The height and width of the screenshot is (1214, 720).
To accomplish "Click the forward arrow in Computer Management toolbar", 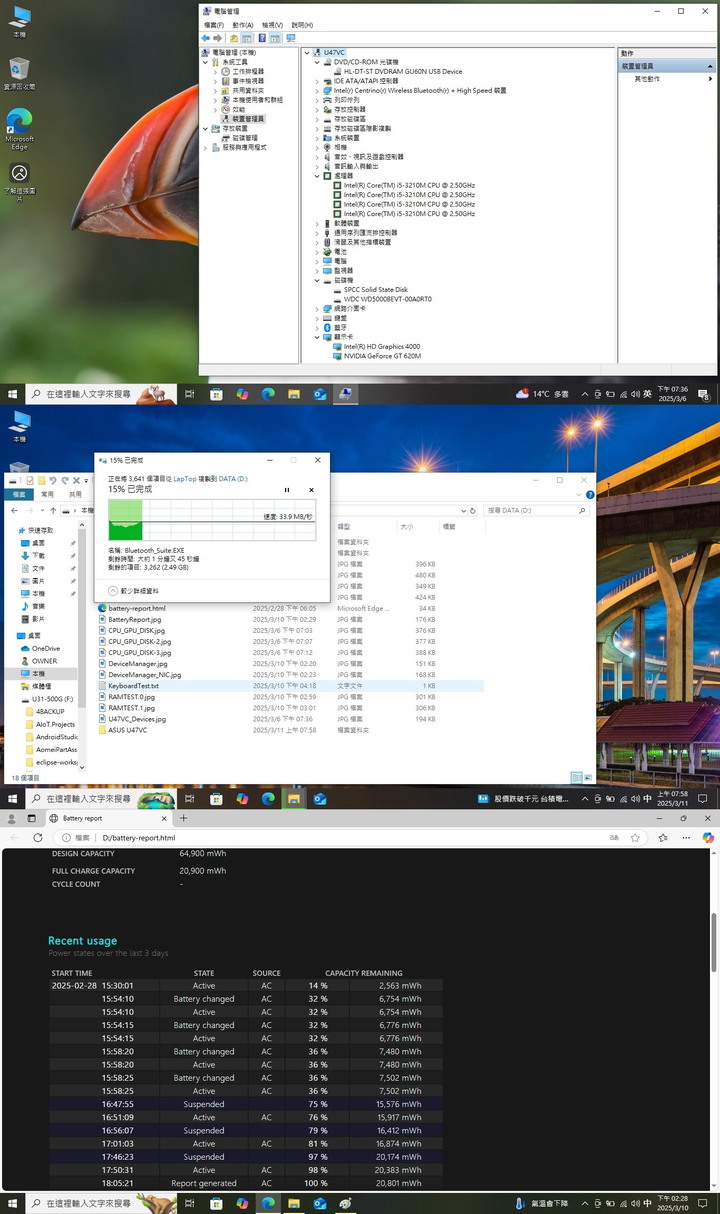I will pos(218,38).
